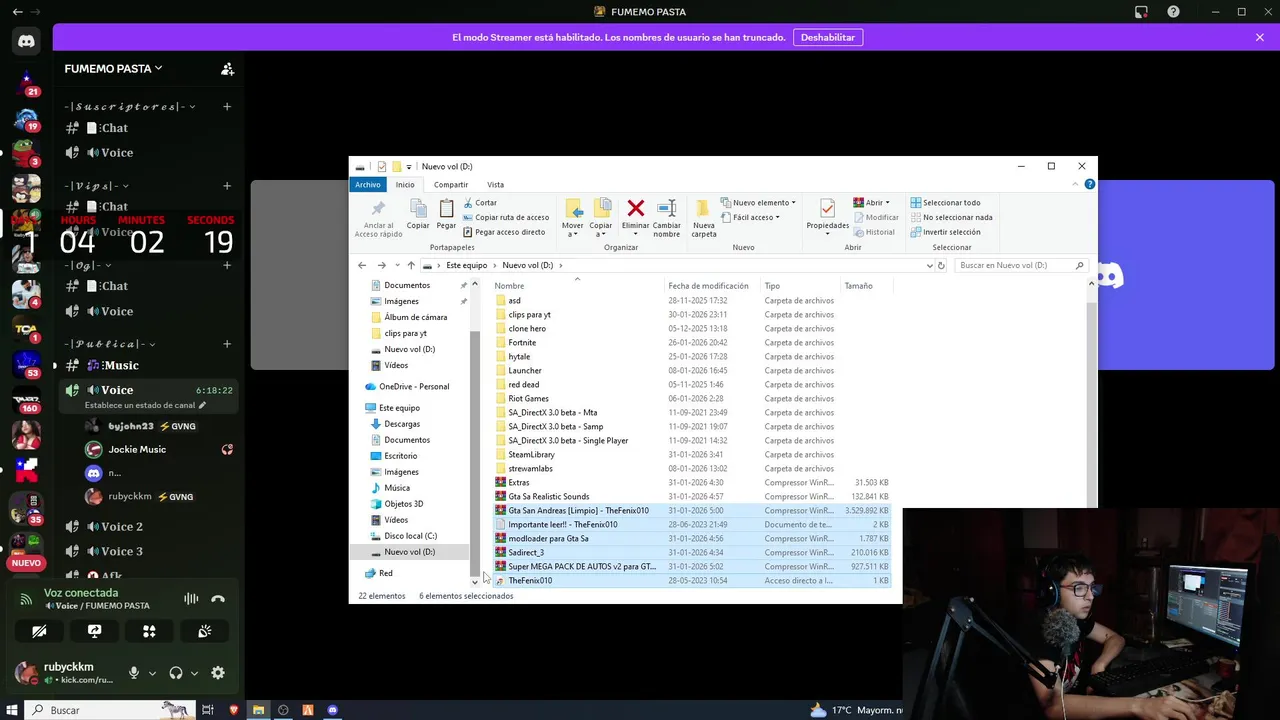Screen dimensions: 1280x720
Task: Open the Fácil acceso dropdown
Action: click(749, 217)
